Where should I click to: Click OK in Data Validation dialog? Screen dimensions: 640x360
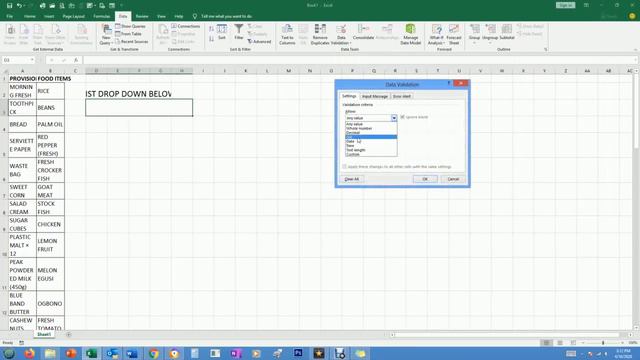pyautogui.click(x=425, y=179)
